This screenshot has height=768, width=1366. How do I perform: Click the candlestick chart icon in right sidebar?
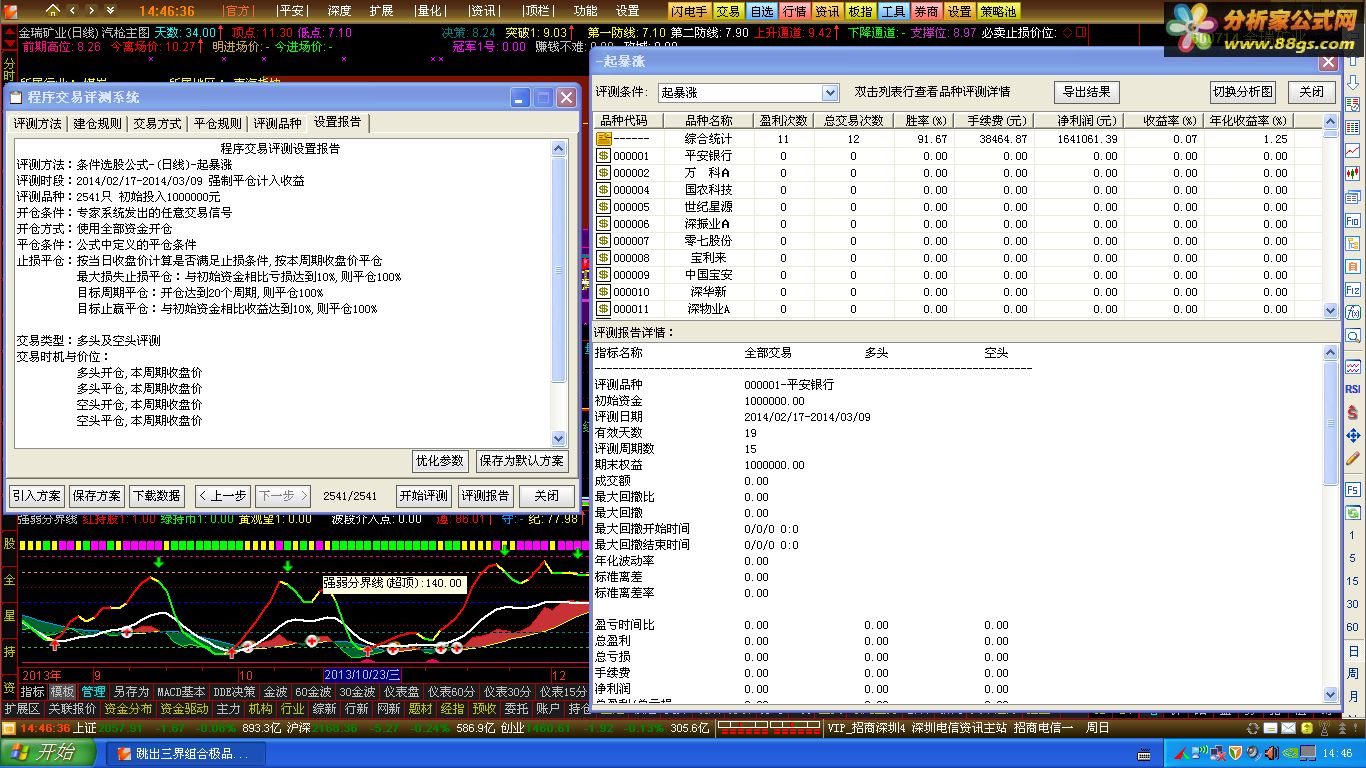coord(1353,174)
